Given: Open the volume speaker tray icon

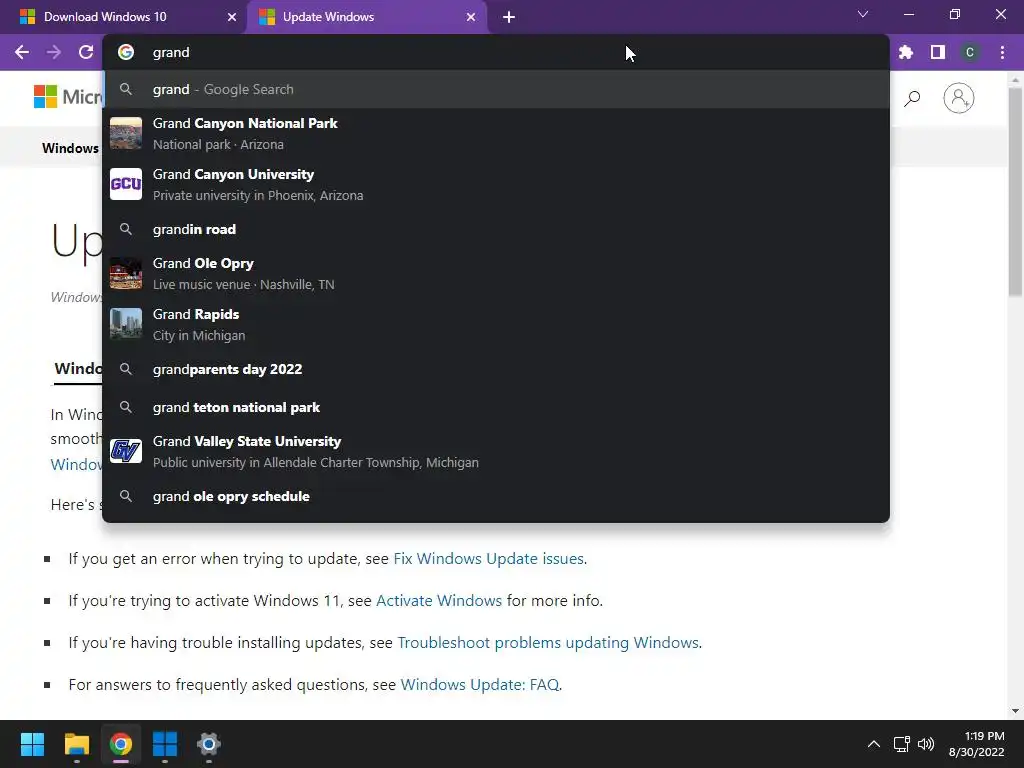Looking at the screenshot, I should [926, 744].
